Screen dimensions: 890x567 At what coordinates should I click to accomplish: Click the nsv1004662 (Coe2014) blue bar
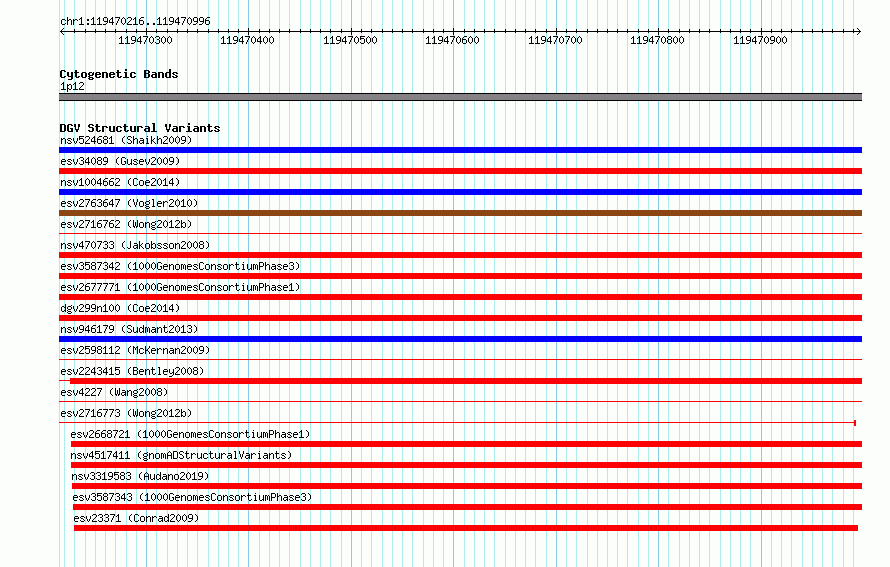[460, 192]
